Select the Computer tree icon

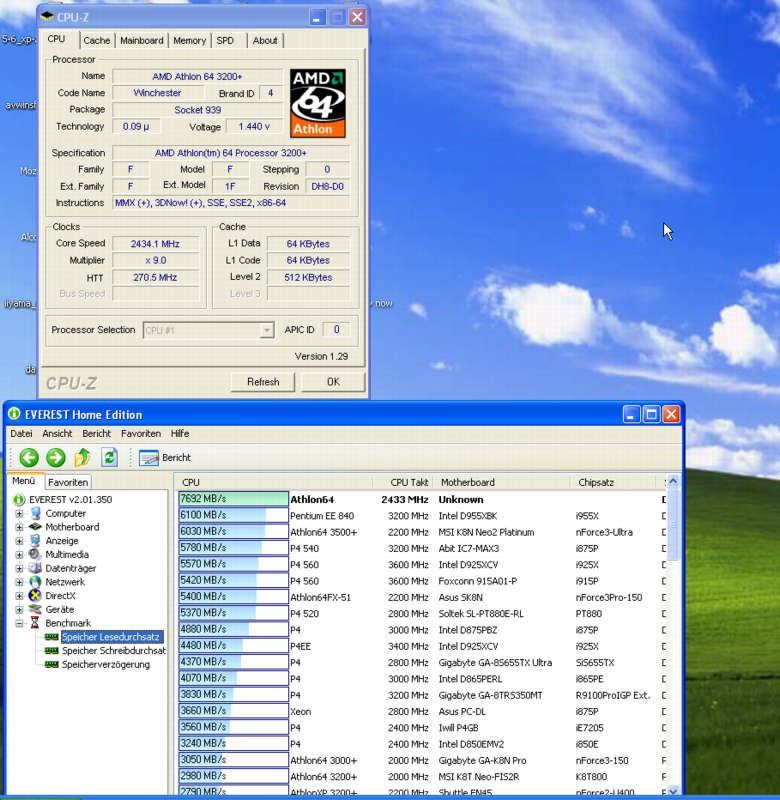point(35,513)
